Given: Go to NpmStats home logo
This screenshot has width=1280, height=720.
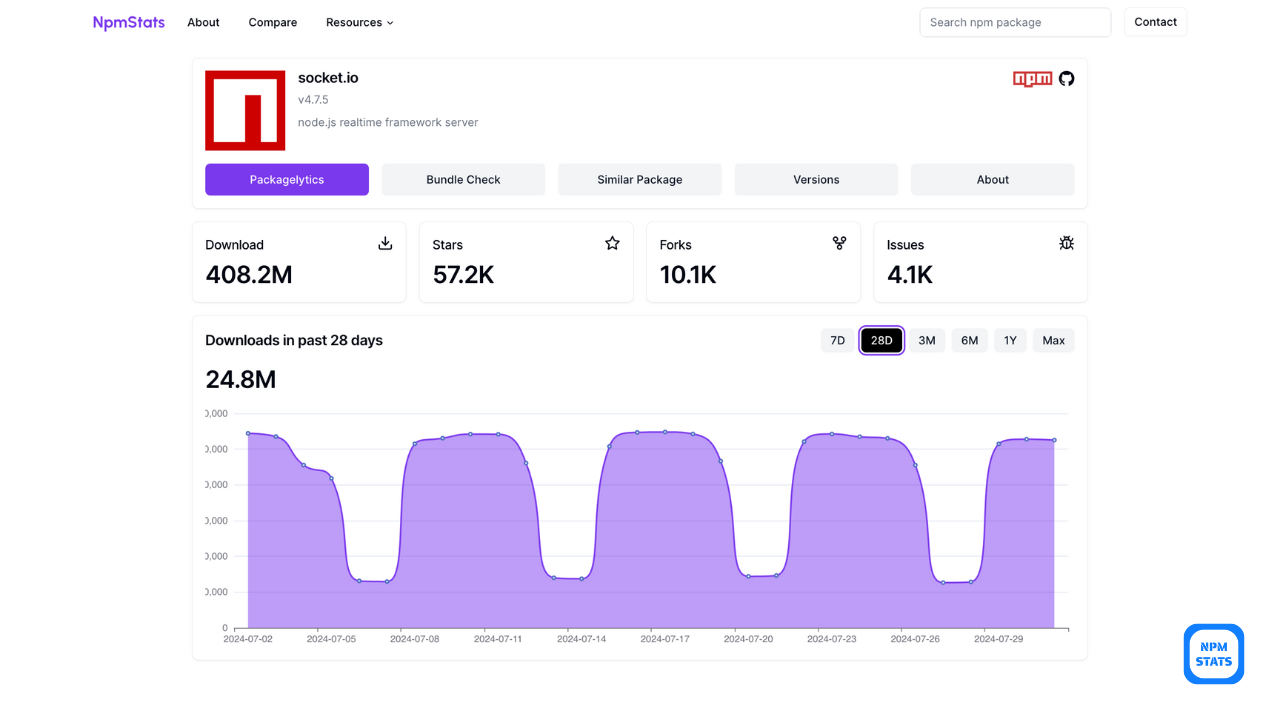Looking at the screenshot, I should [129, 22].
